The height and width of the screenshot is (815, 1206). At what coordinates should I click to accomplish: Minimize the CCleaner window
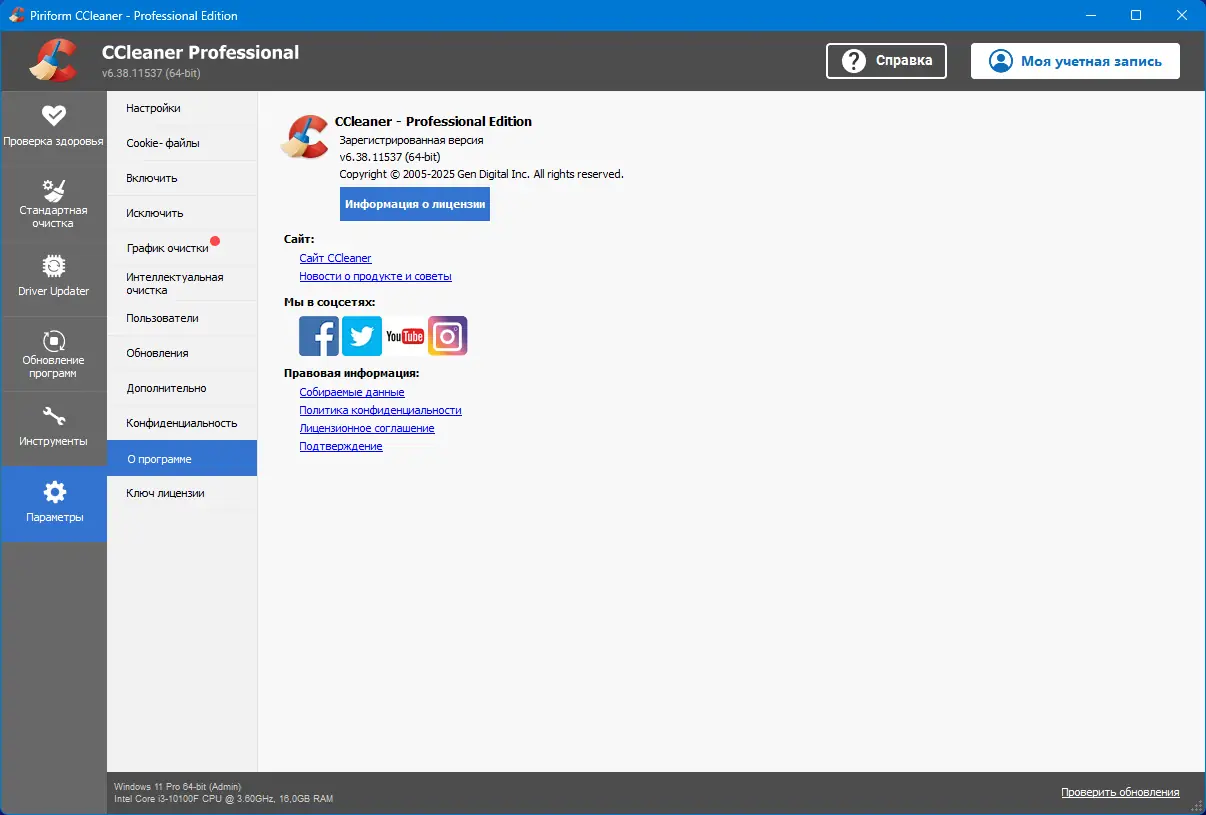point(1090,15)
